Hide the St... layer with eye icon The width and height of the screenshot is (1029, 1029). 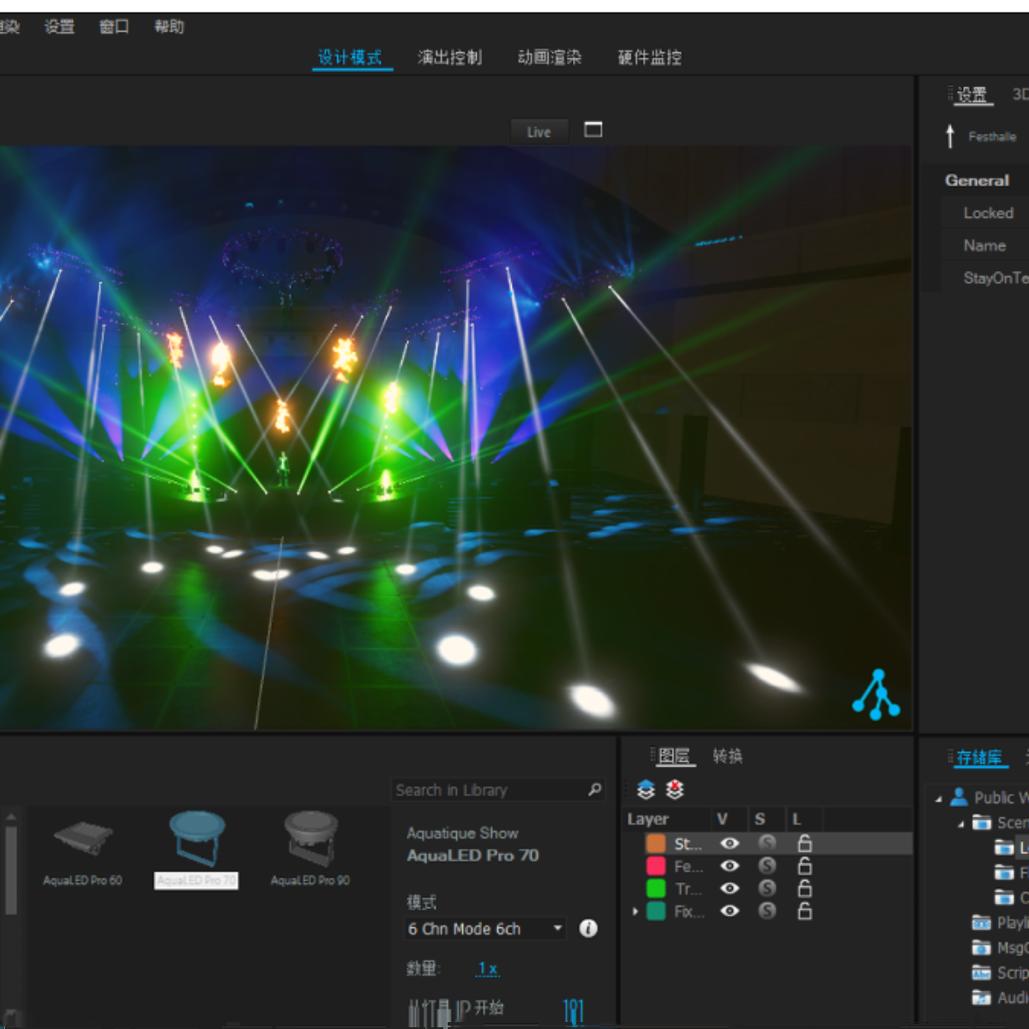730,844
